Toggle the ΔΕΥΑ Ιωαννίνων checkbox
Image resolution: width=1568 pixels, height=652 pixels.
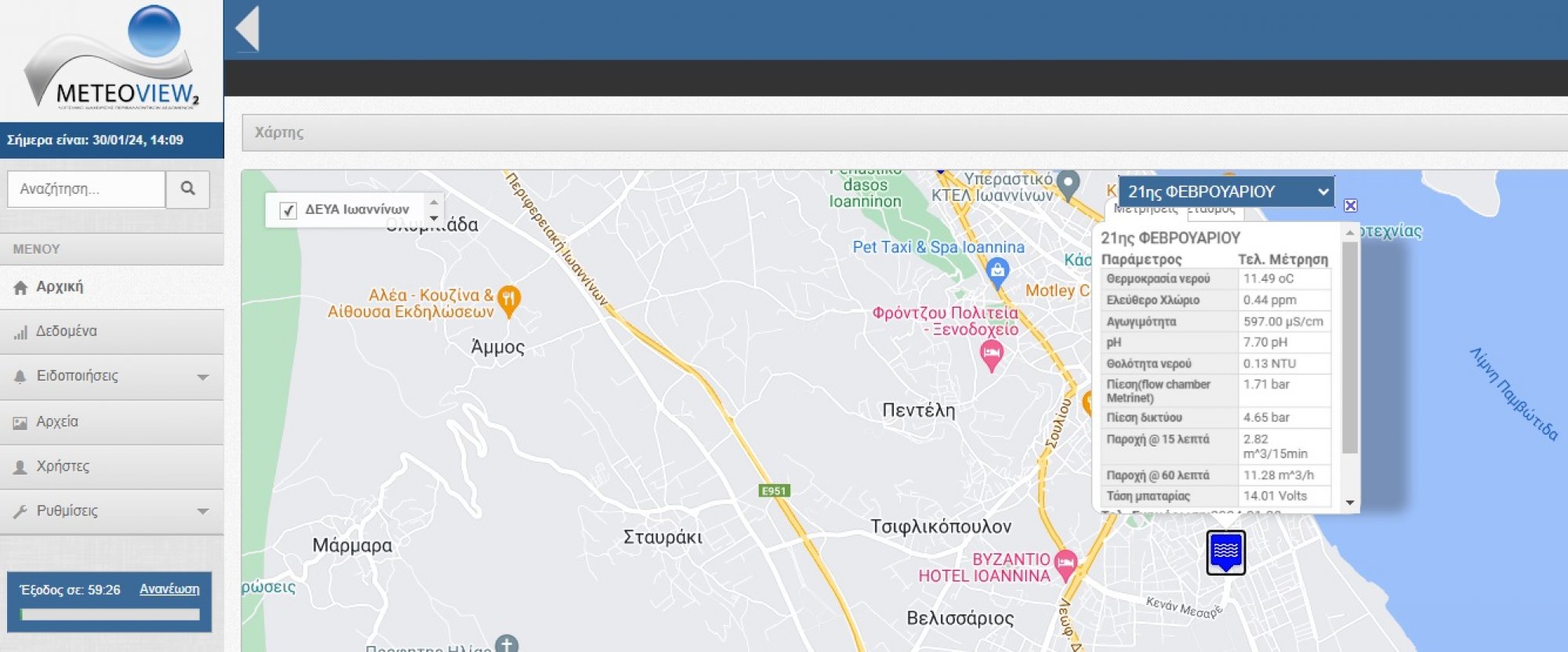(x=288, y=210)
